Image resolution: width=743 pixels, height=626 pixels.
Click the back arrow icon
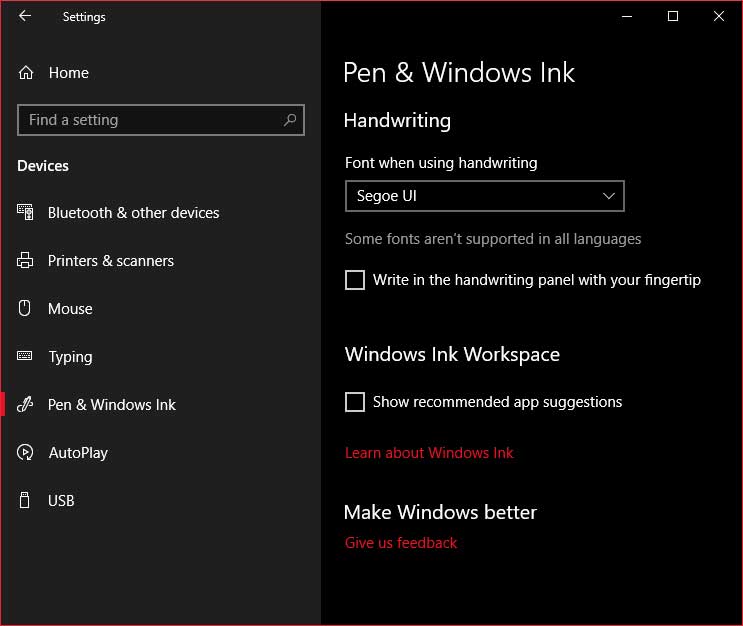(25, 16)
